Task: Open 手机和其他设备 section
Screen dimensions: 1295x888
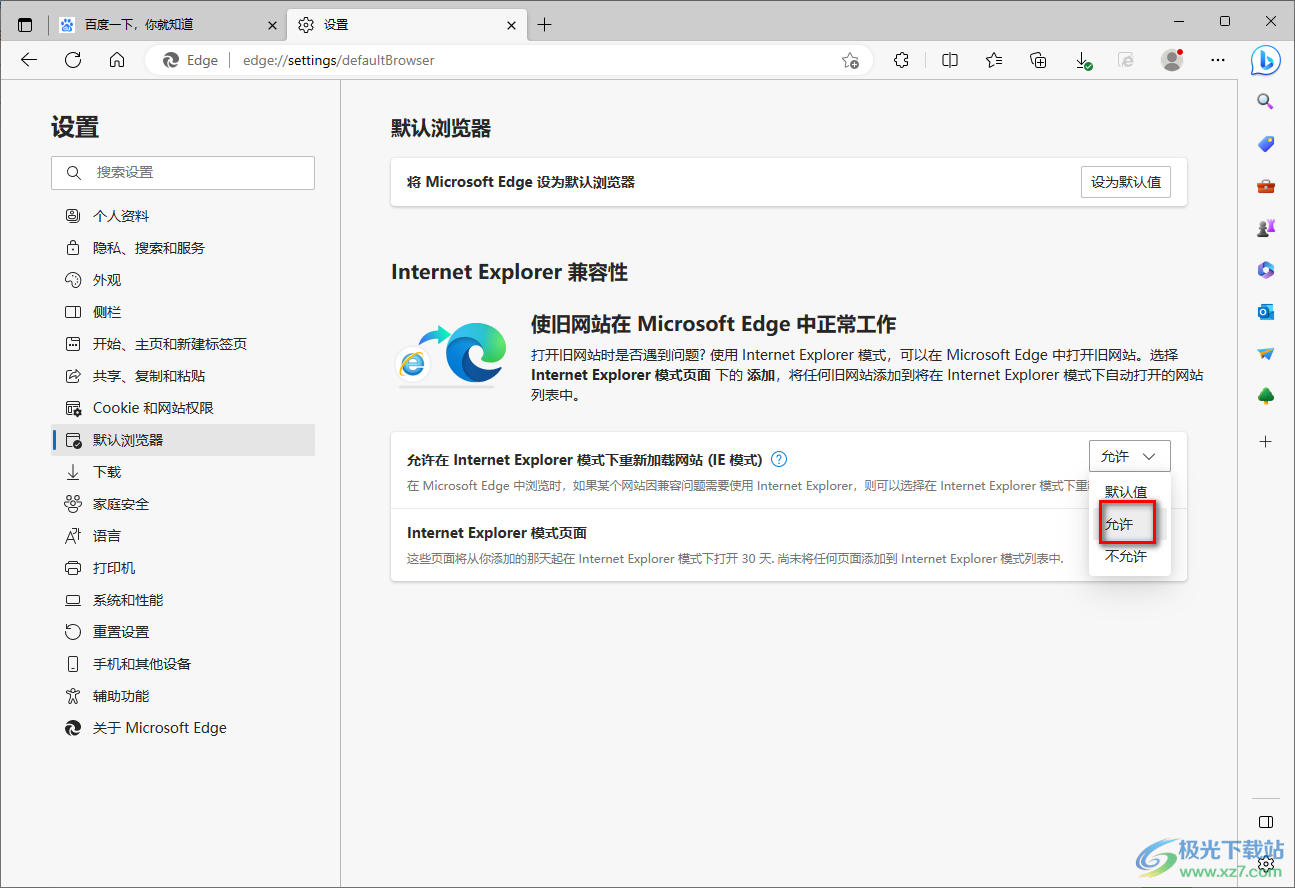Action: click(x=183, y=664)
